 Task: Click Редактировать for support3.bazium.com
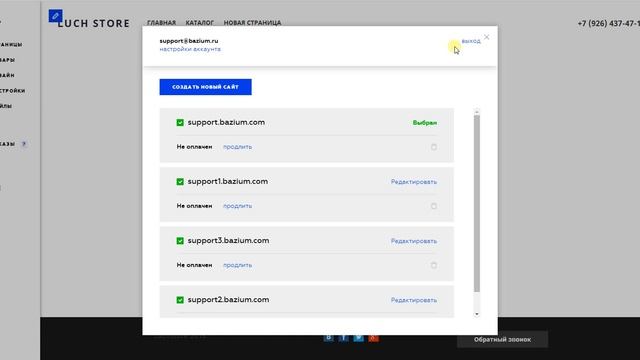[x=414, y=241]
